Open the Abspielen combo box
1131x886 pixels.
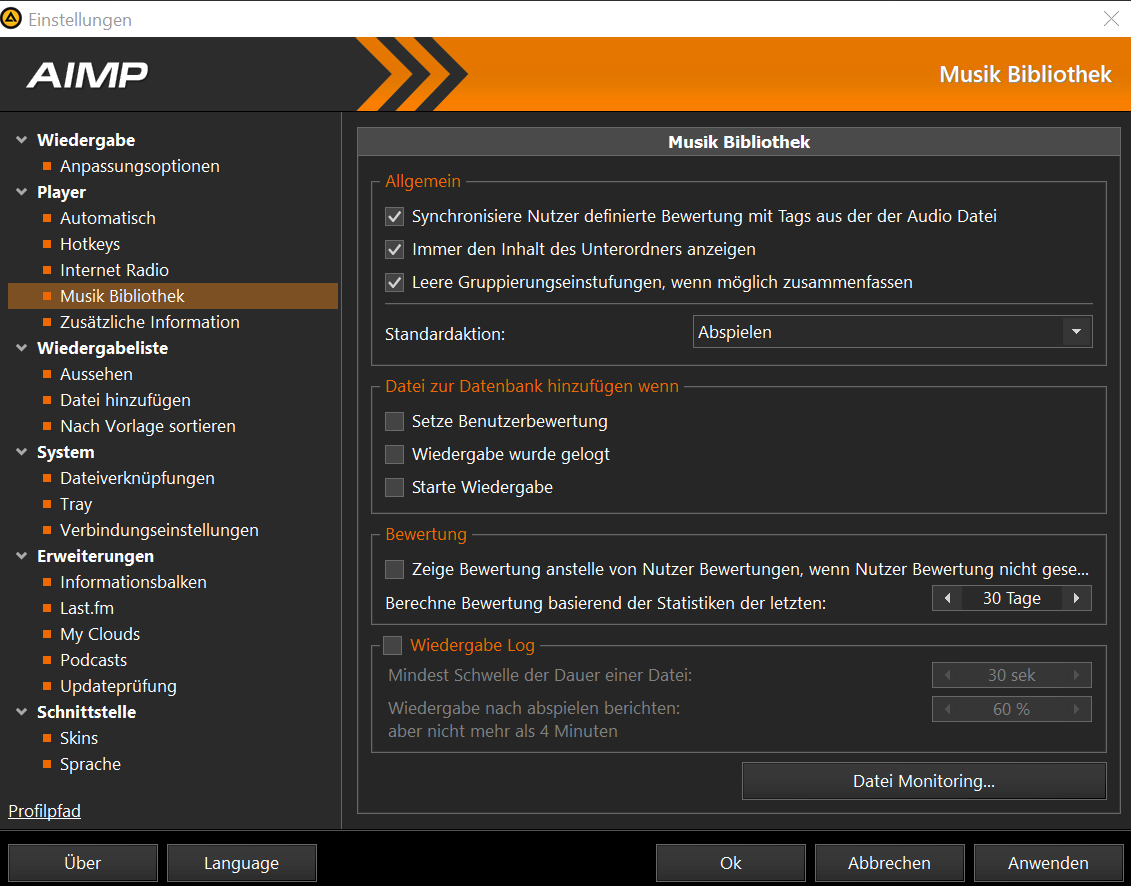[892, 332]
